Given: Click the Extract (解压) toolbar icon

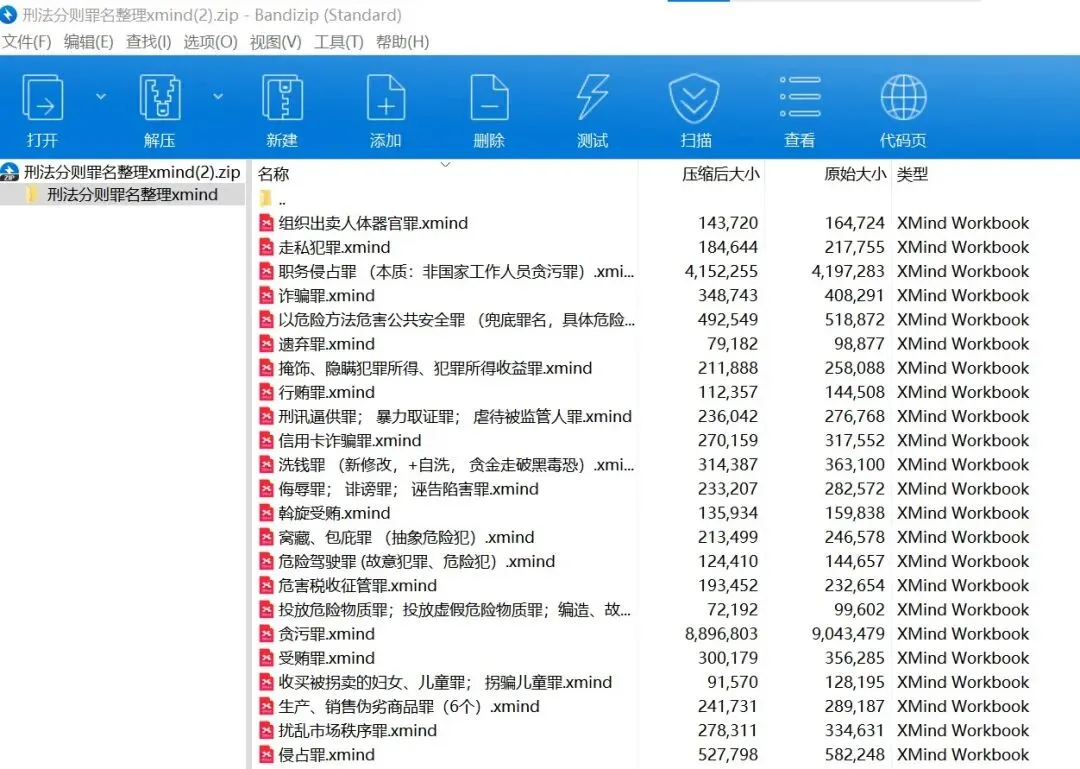Looking at the screenshot, I should (160, 98).
